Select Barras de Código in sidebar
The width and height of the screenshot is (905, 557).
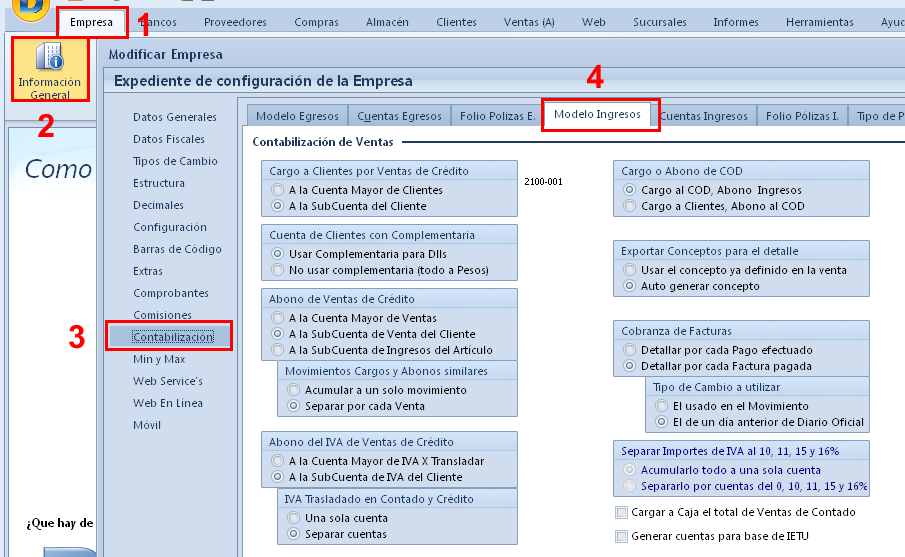pyautogui.click(x=177, y=248)
